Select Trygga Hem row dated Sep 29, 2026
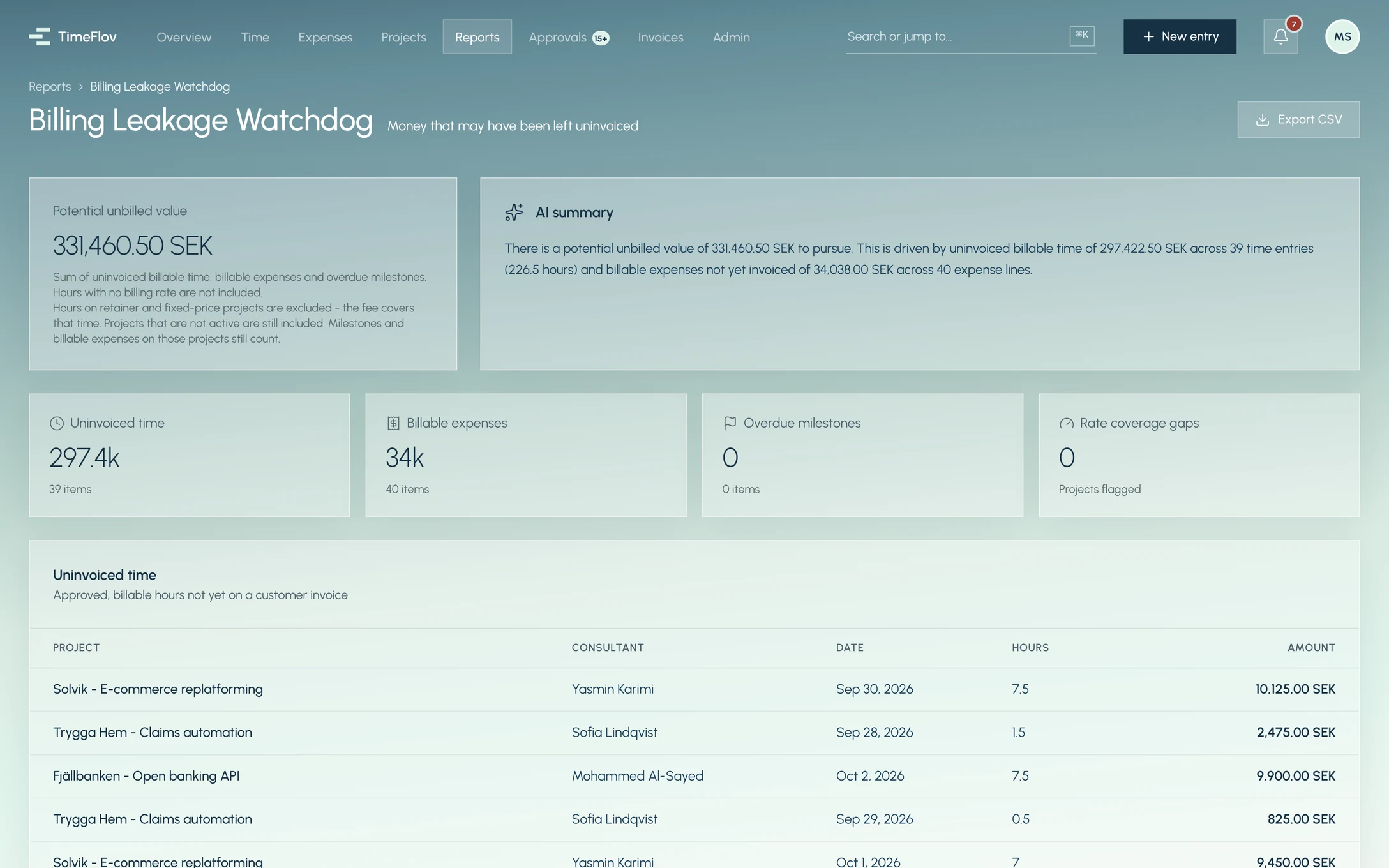The height and width of the screenshot is (868, 1389). (x=694, y=819)
